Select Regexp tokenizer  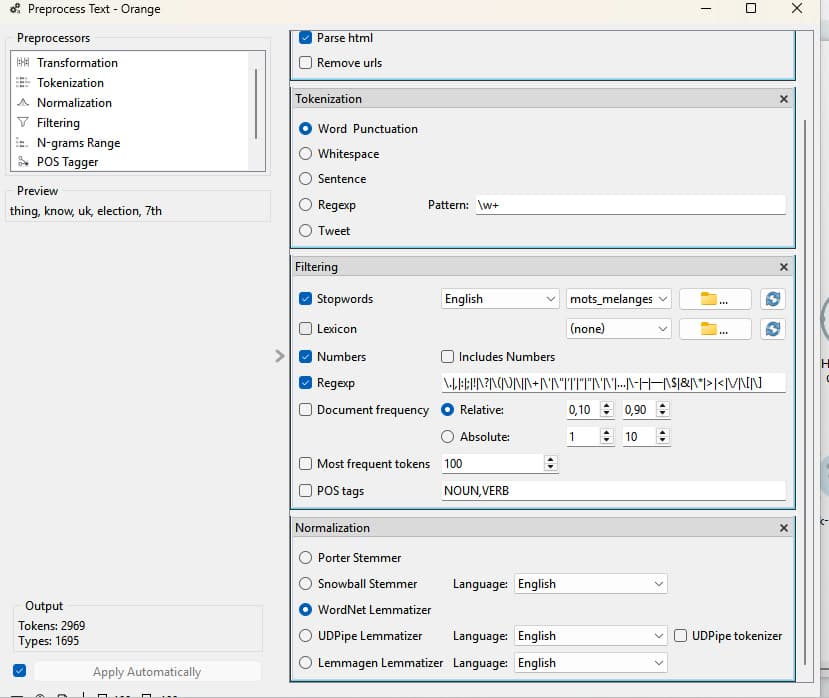pos(305,205)
